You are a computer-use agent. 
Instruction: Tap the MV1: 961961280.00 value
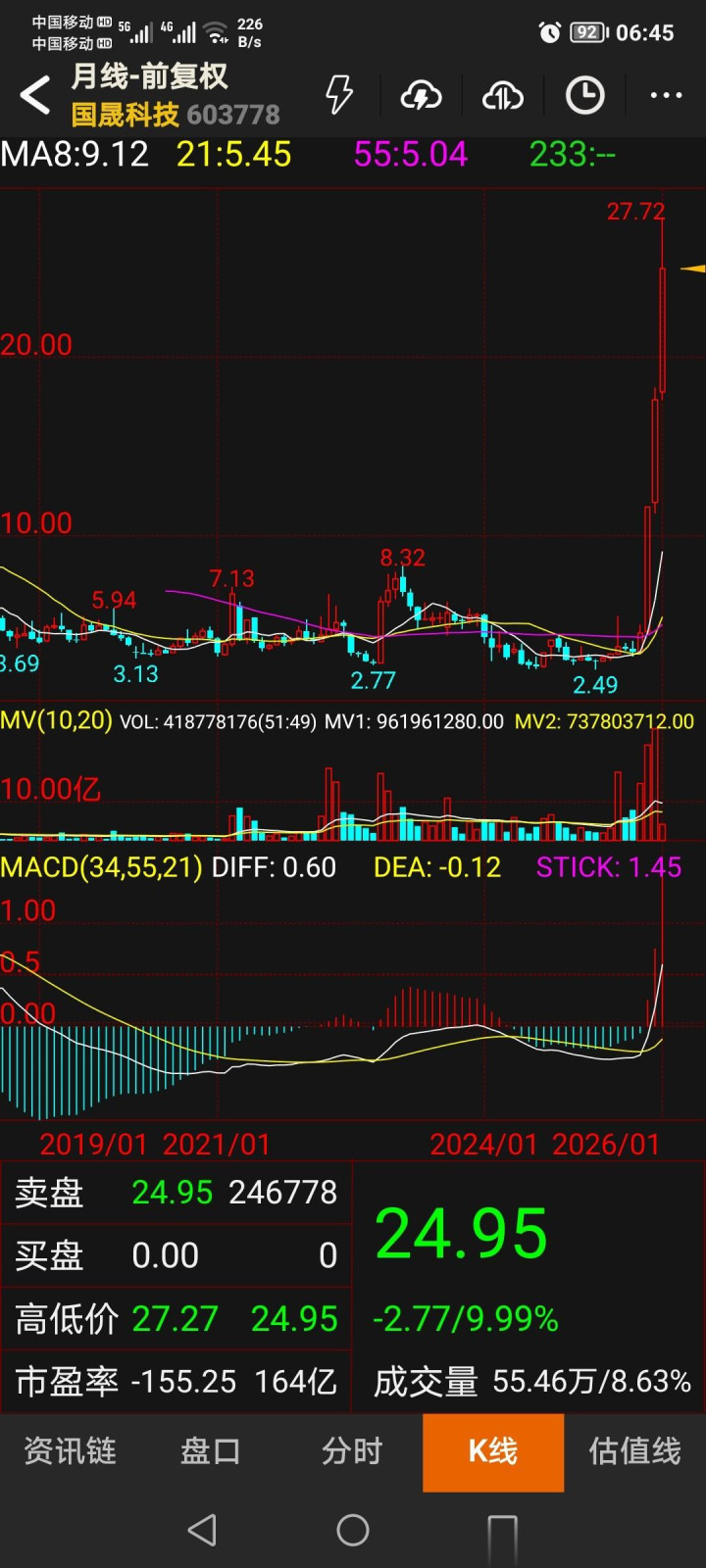pos(414,722)
